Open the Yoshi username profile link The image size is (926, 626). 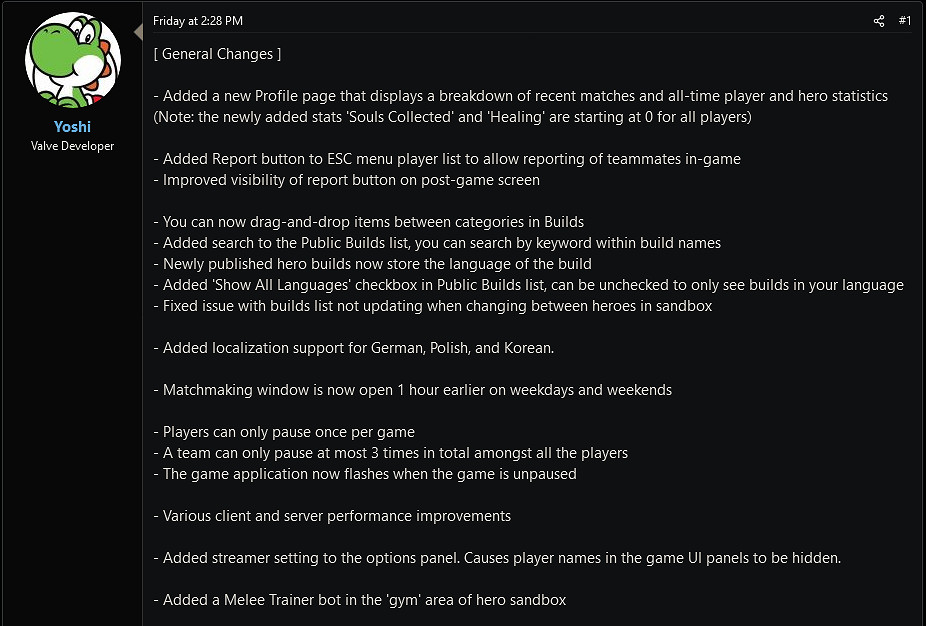(72, 127)
